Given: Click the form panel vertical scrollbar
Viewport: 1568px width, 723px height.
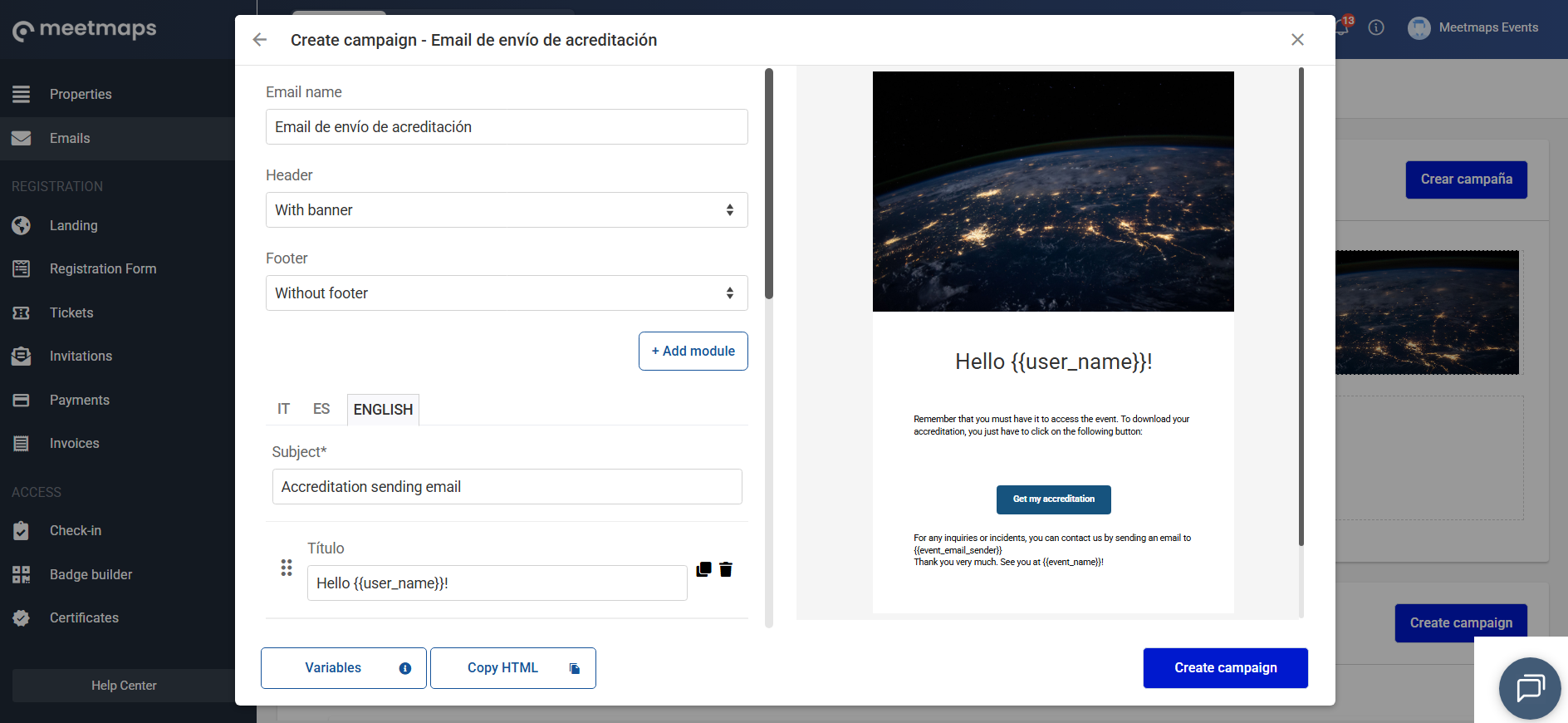Looking at the screenshot, I should [x=769, y=183].
